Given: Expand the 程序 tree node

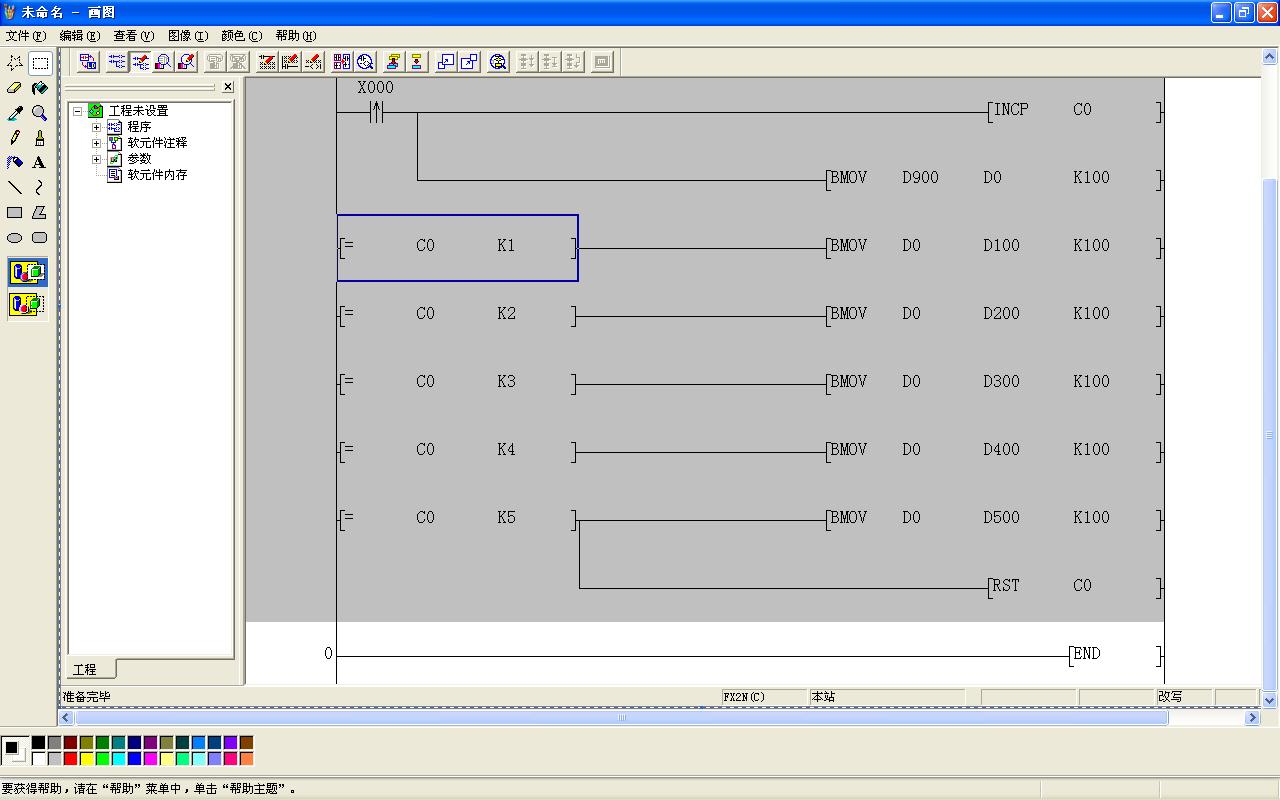Looking at the screenshot, I should coord(97,127).
